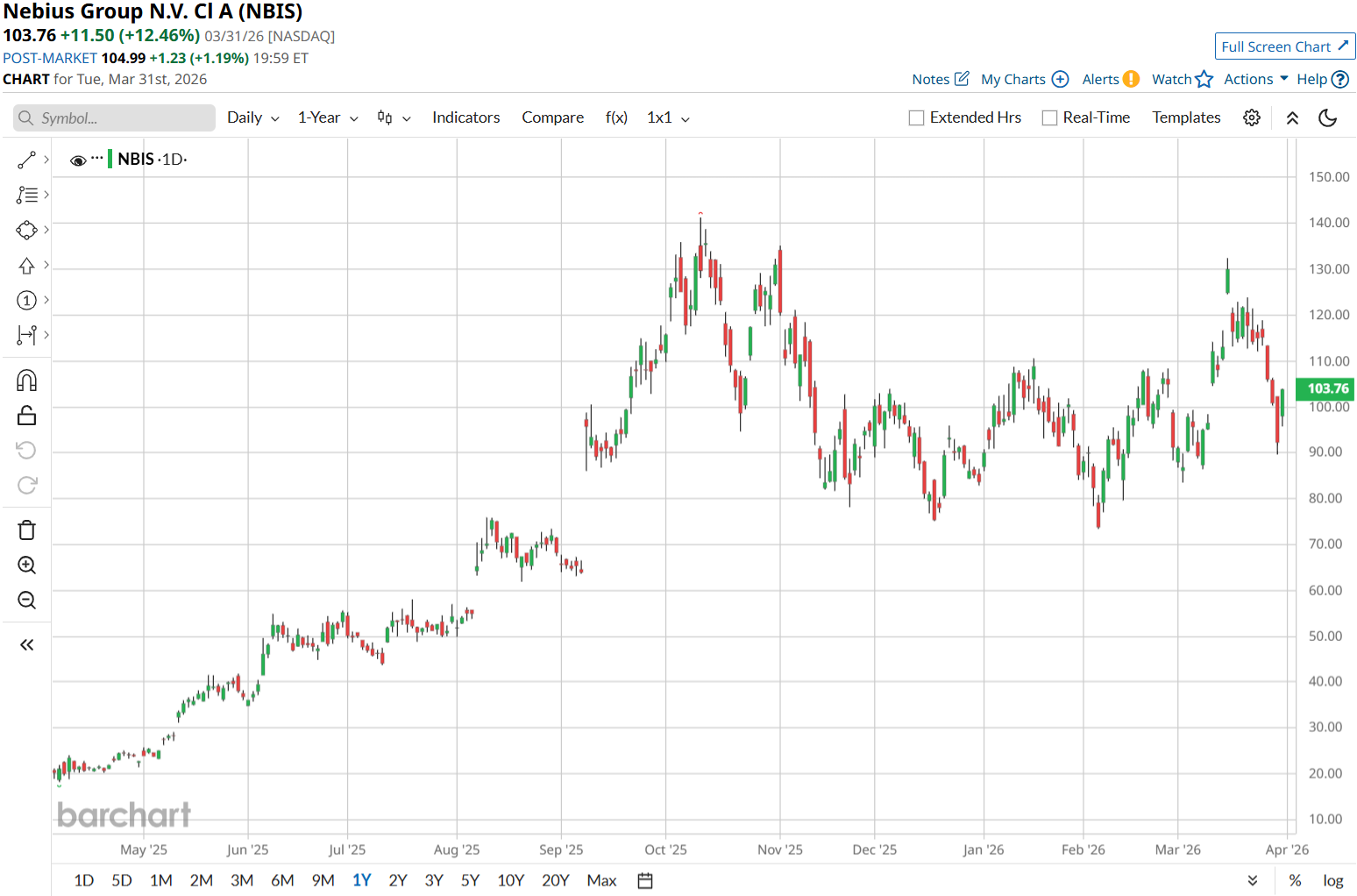Click the NBIS series color swatch
This screenshot has width=1357, height=896.
pos(110,159)
